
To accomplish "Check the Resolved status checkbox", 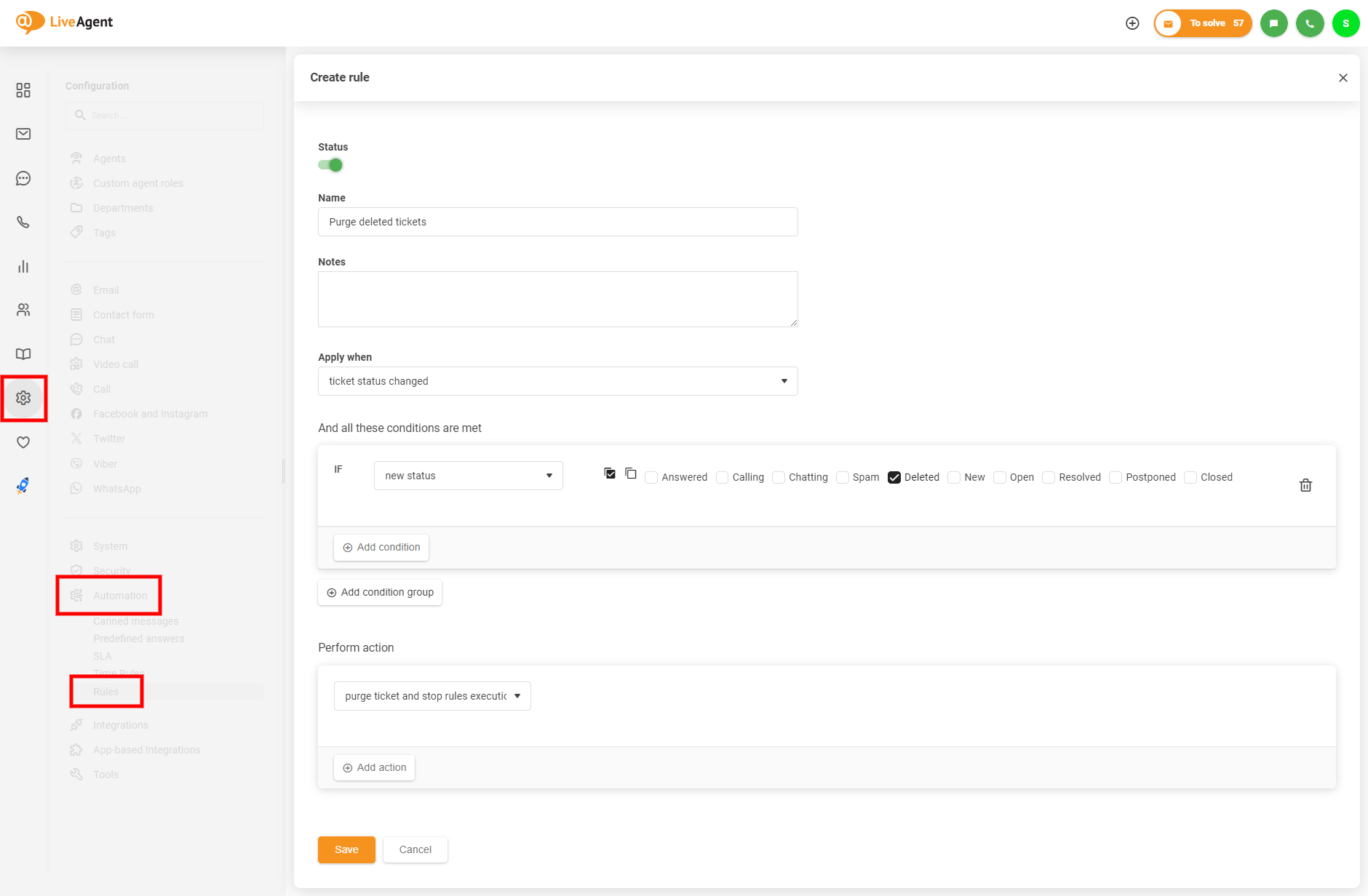I will pos(1049,478).
